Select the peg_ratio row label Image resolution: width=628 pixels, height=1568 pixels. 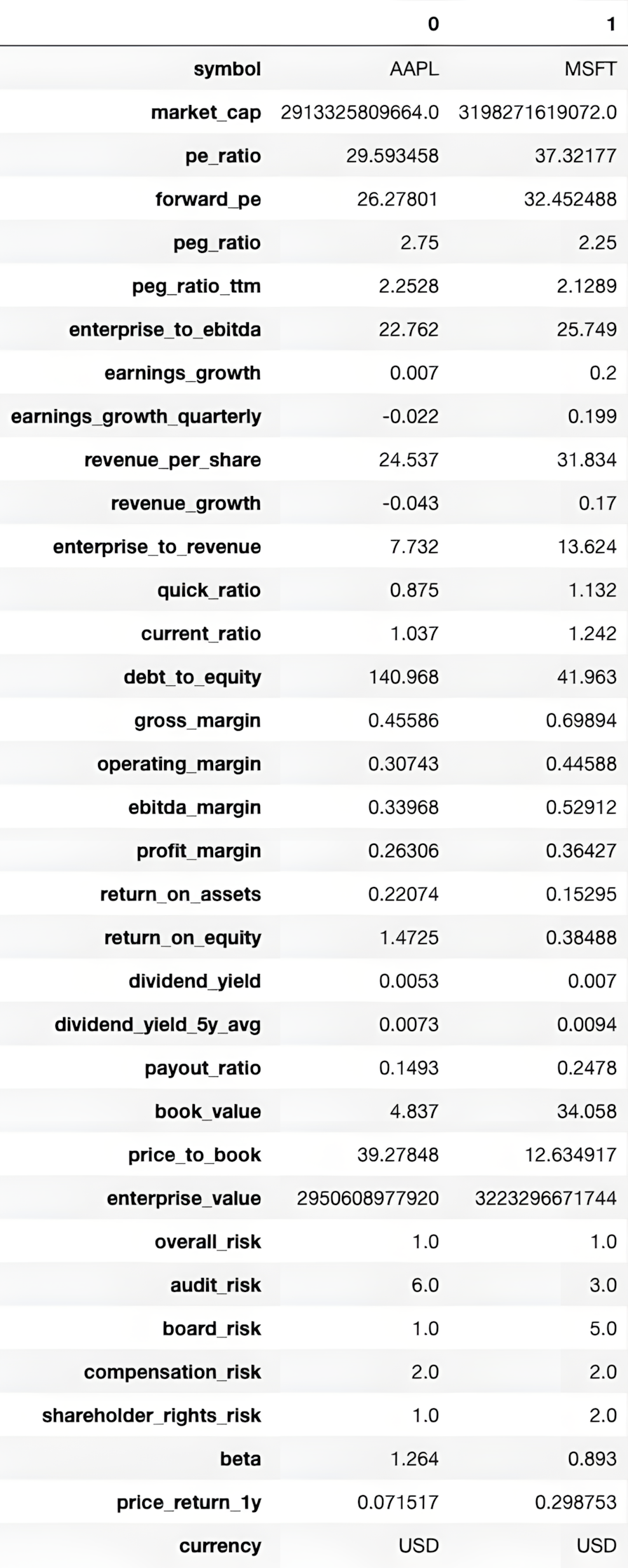point(217,243)
